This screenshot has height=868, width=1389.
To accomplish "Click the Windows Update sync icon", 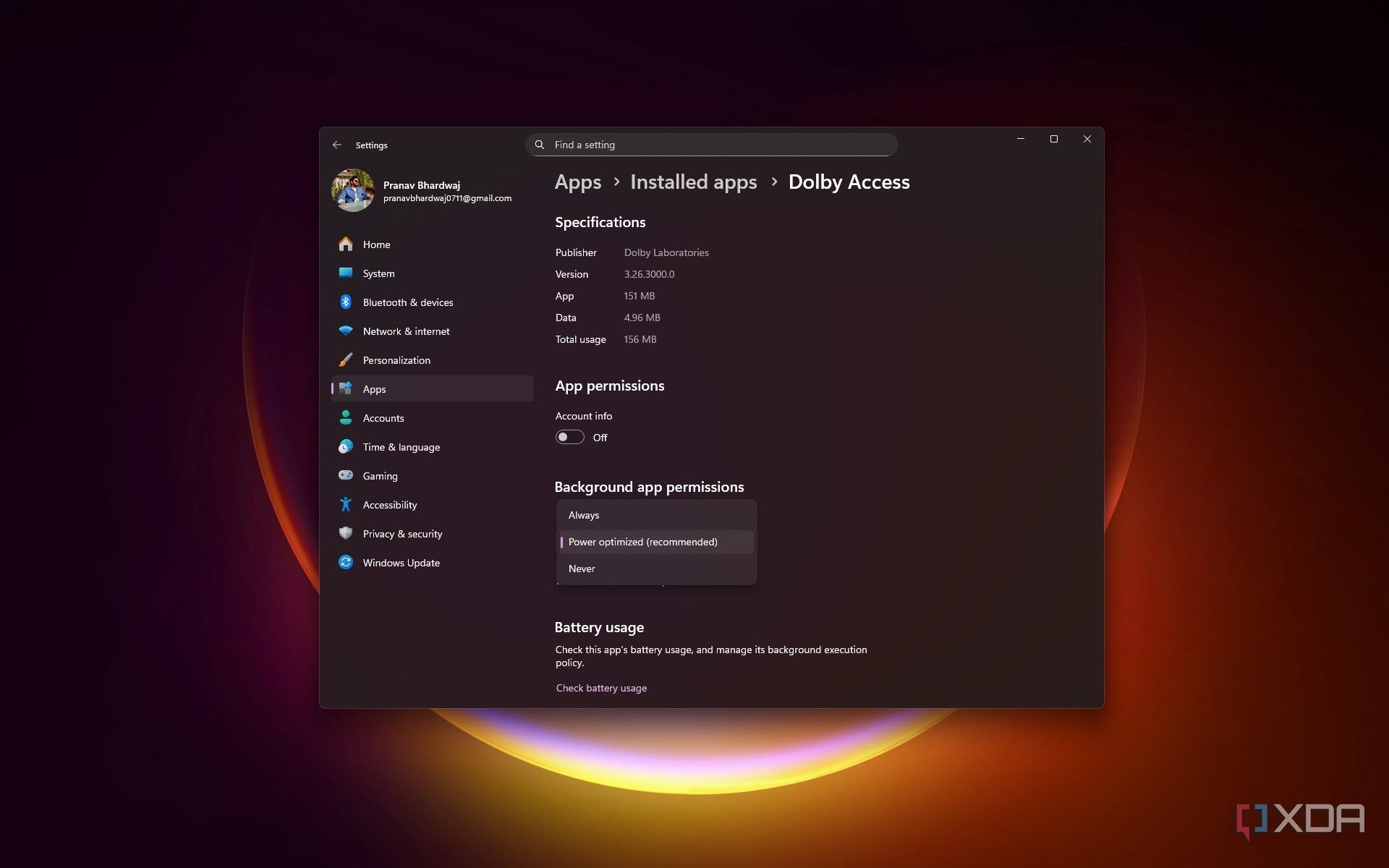I will 346,563.
